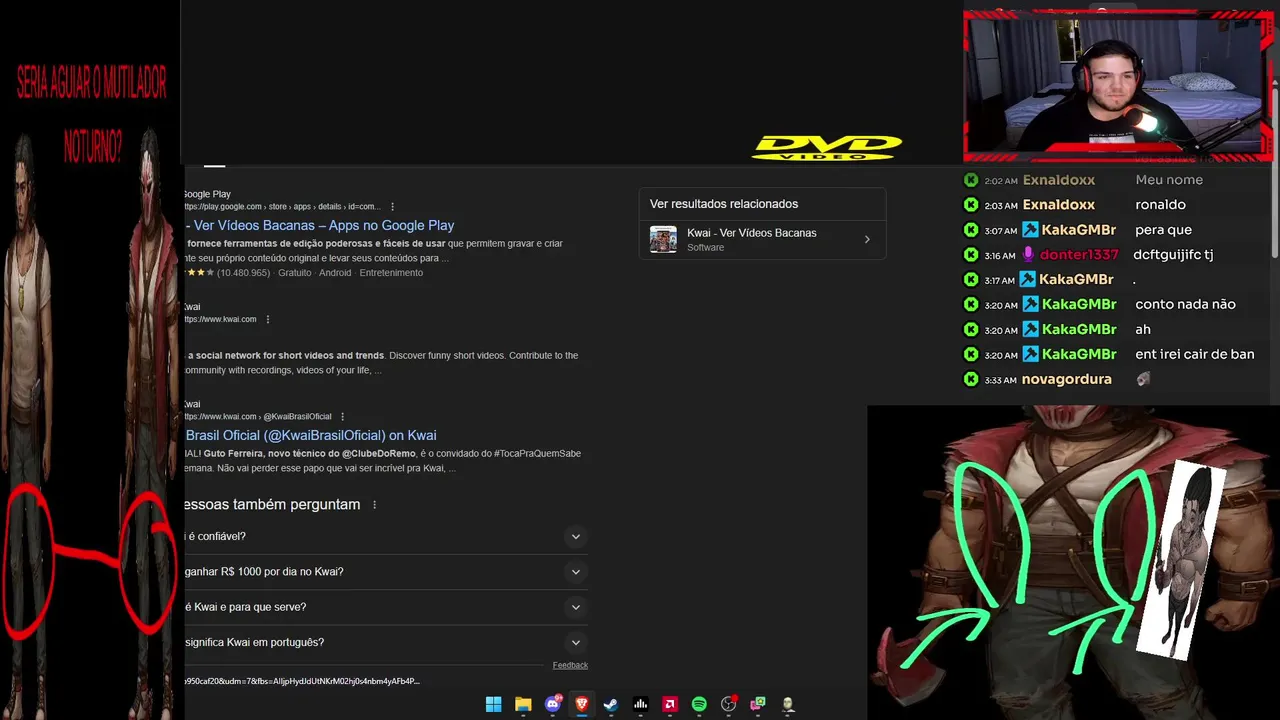Click the streamer webcam feed
Screen dimensions: 1280x720
pos(1118,85)
